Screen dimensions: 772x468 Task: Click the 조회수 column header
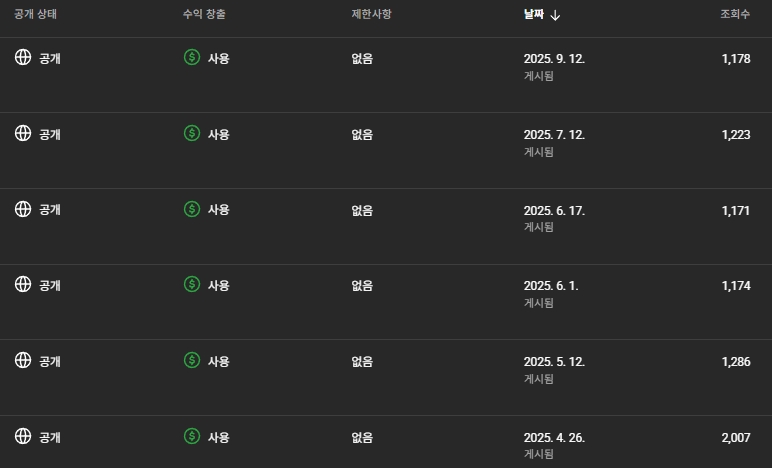(x=735, y=15)
